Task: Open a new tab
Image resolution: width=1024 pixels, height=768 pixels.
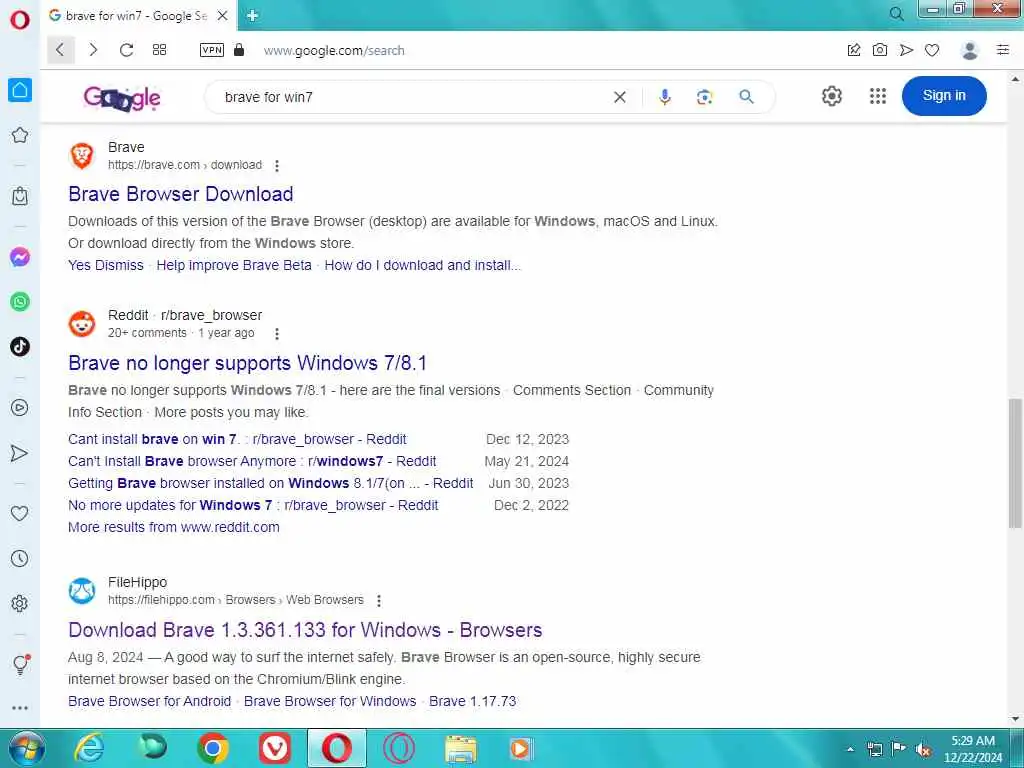Action: 253,15
